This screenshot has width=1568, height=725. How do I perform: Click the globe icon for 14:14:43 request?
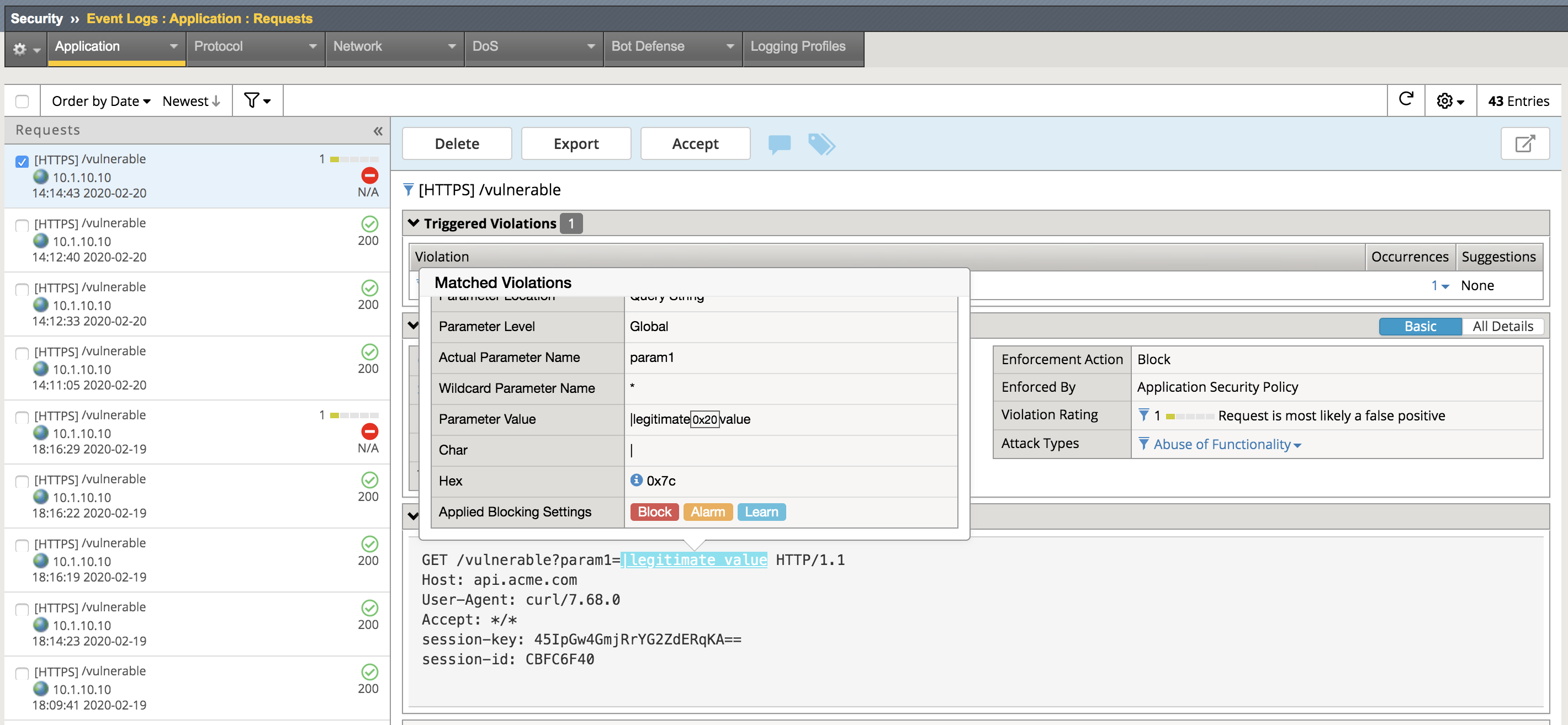tap(41, 177)
